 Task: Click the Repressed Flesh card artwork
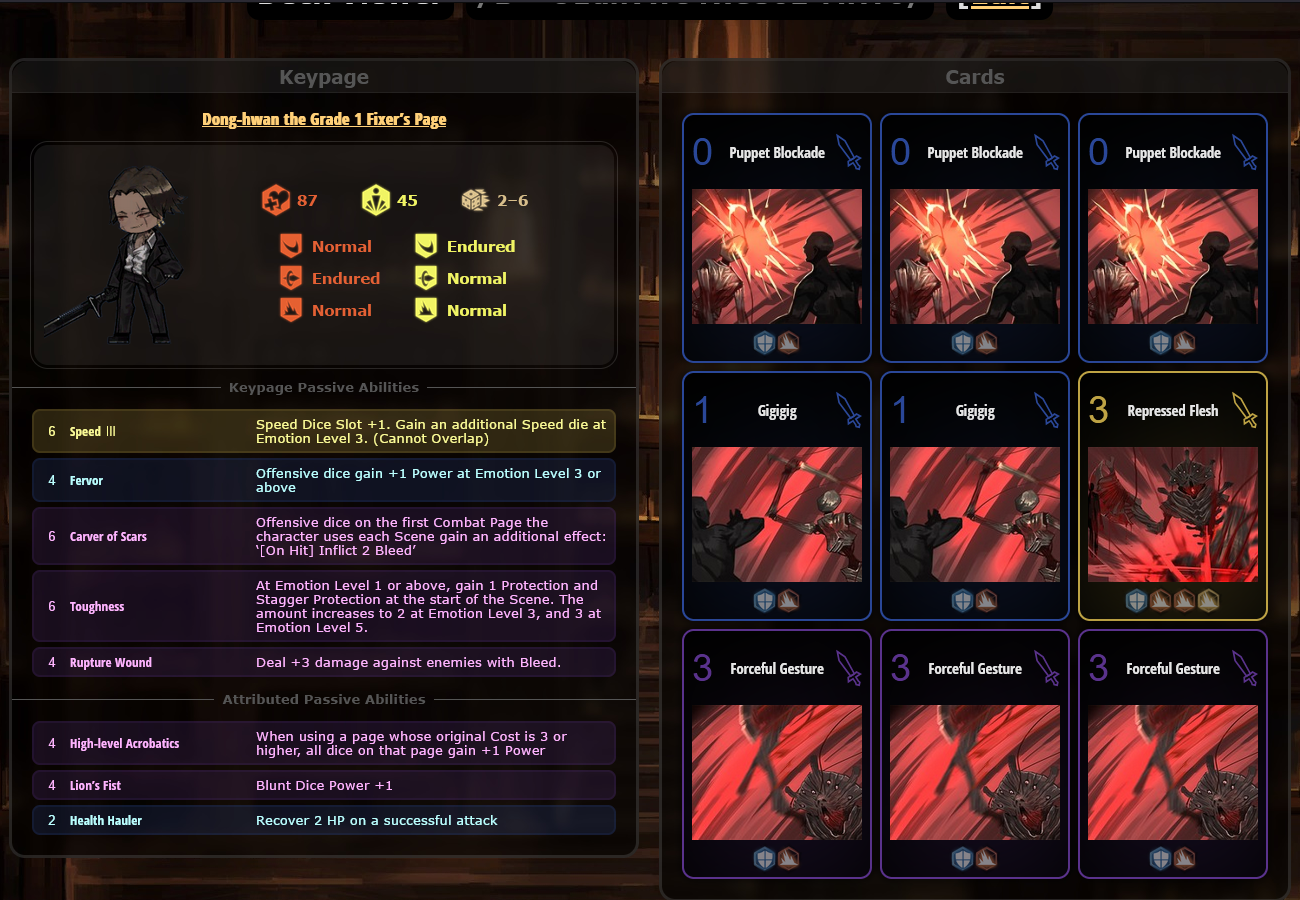[x=1173, y=514]
